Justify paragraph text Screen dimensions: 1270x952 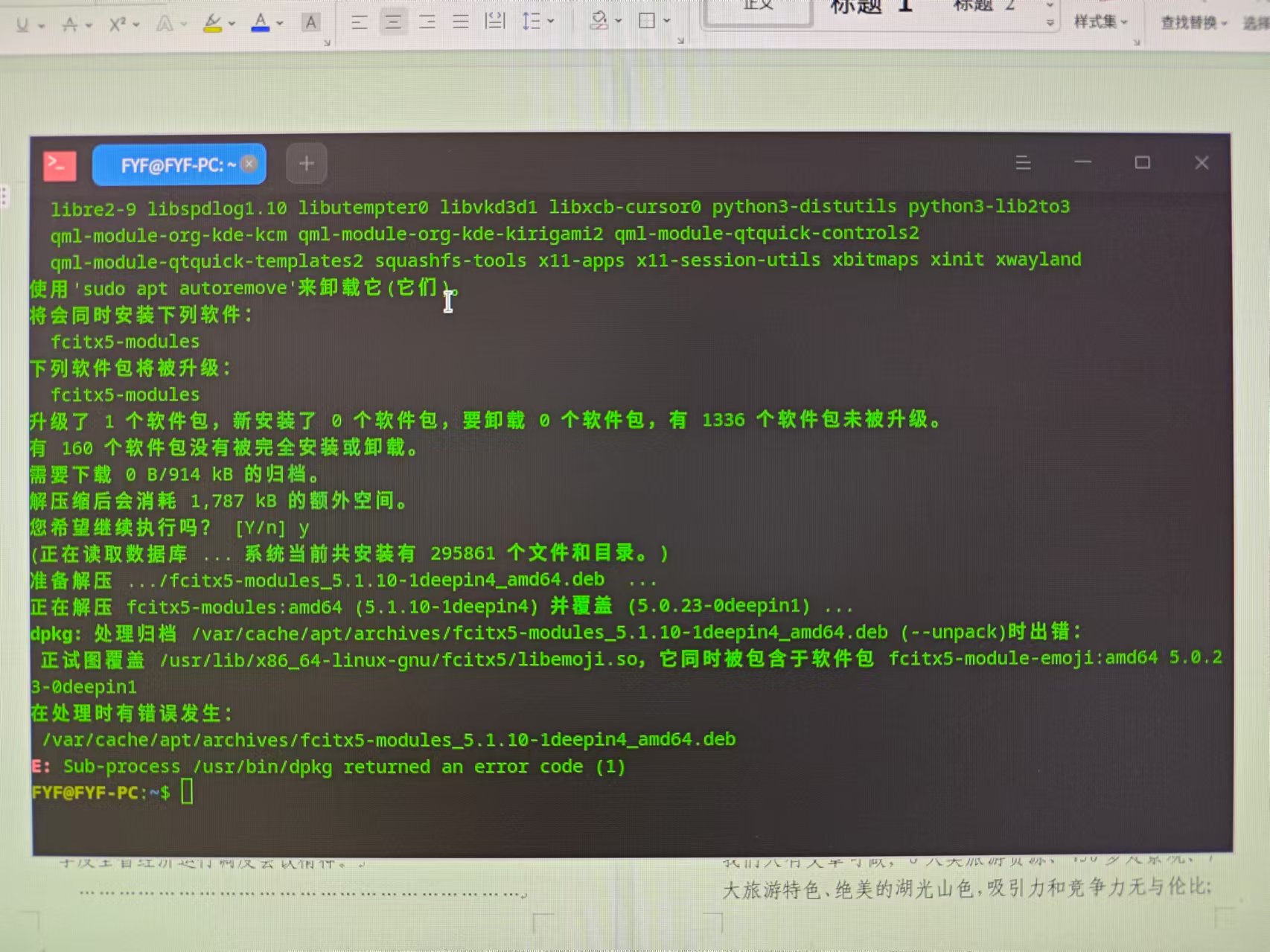(461, 22)
